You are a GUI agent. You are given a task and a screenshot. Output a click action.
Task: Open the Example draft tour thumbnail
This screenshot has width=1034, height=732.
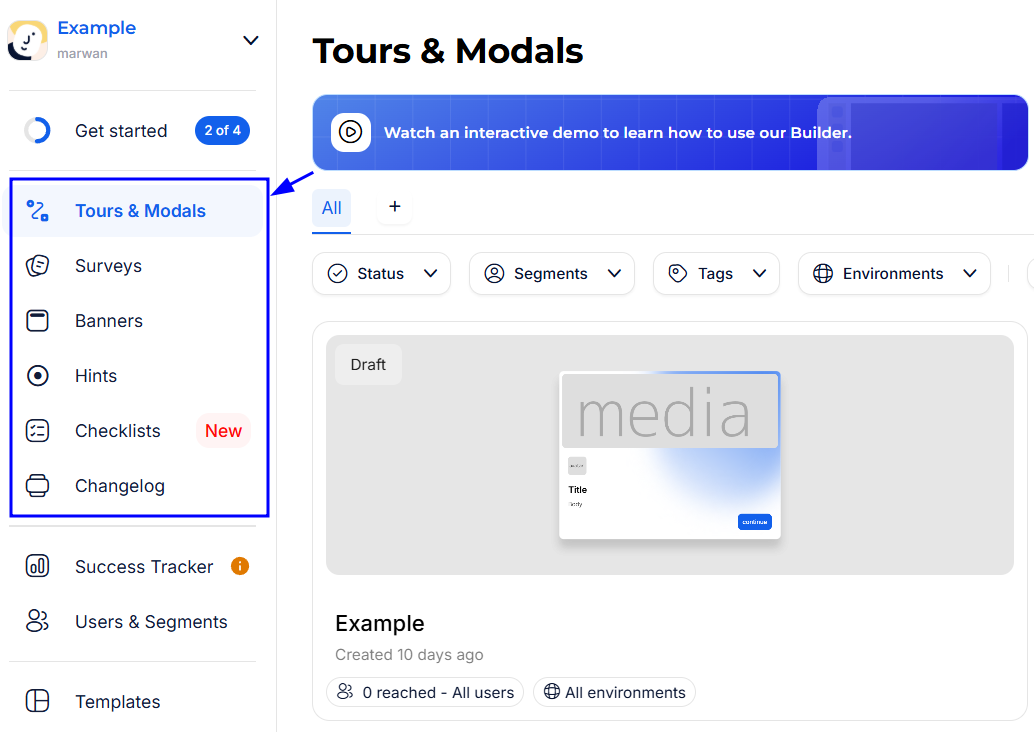coord(669,455)
